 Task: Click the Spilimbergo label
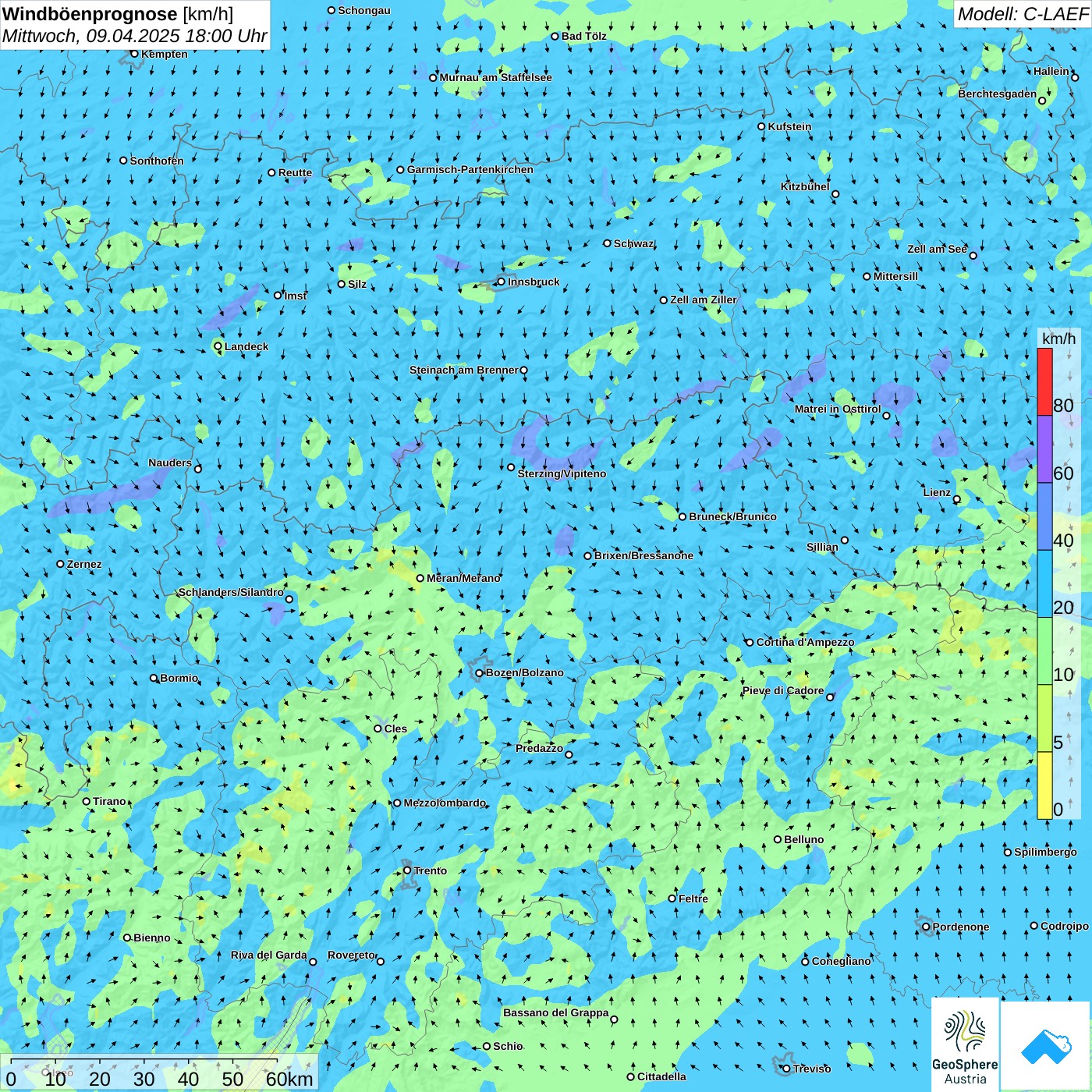[x=1045, y=852]
